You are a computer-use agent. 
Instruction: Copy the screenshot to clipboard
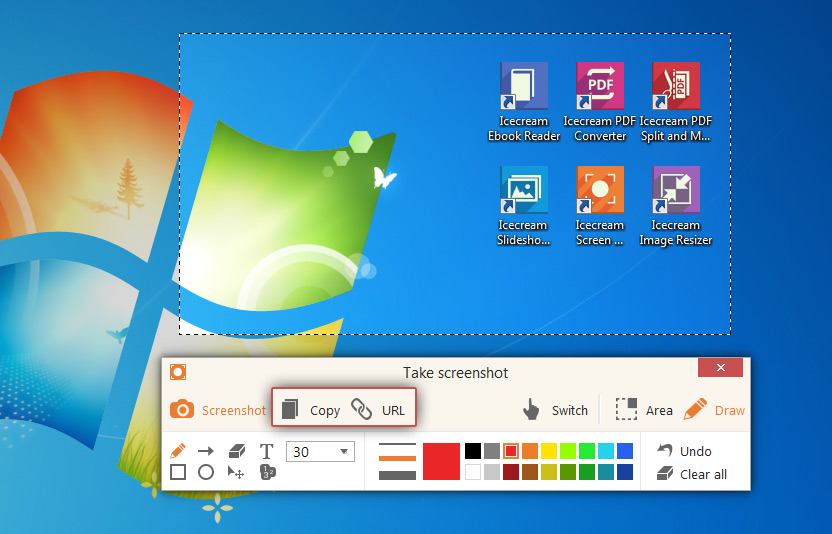[x=311, y=410]
